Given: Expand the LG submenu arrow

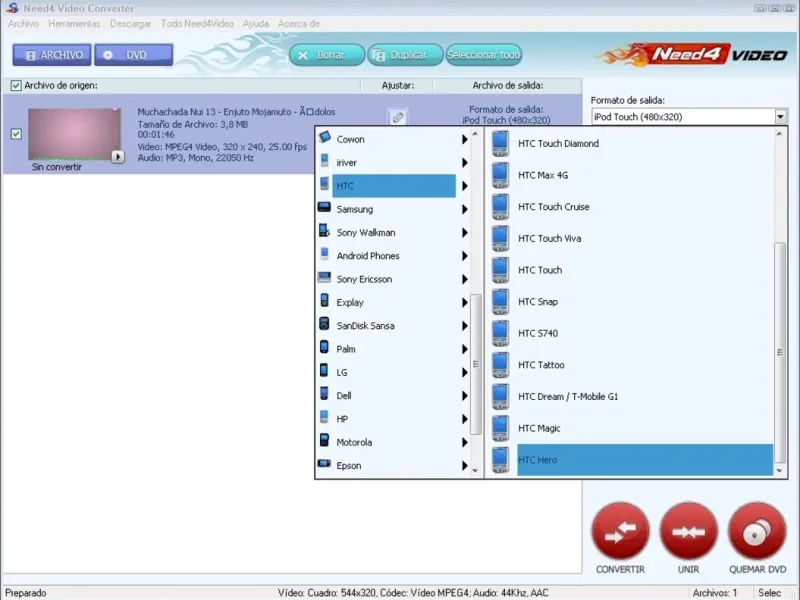Looking at the screenshot, I should click(465, 372).
